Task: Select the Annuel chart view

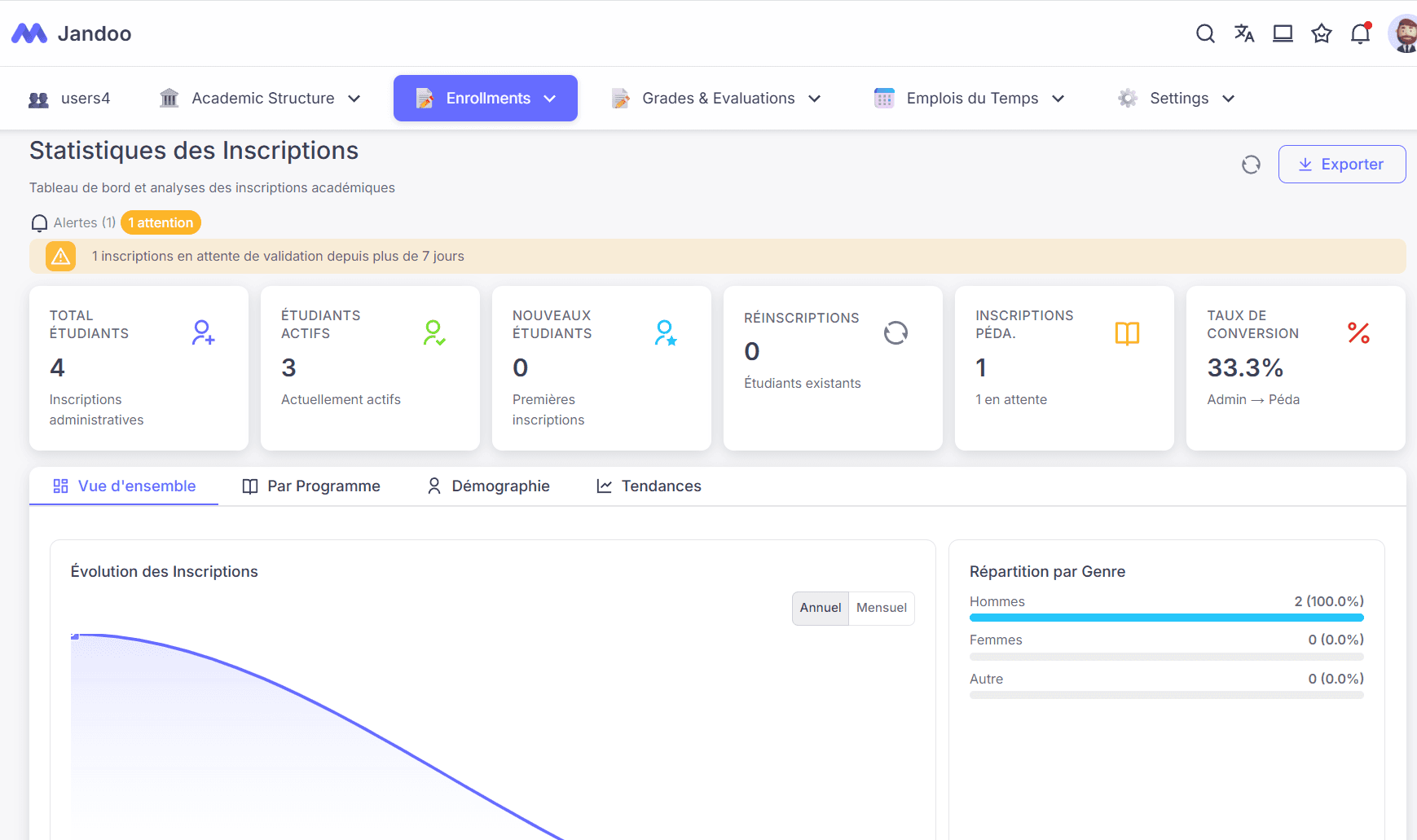Action: tap(820, 608)
